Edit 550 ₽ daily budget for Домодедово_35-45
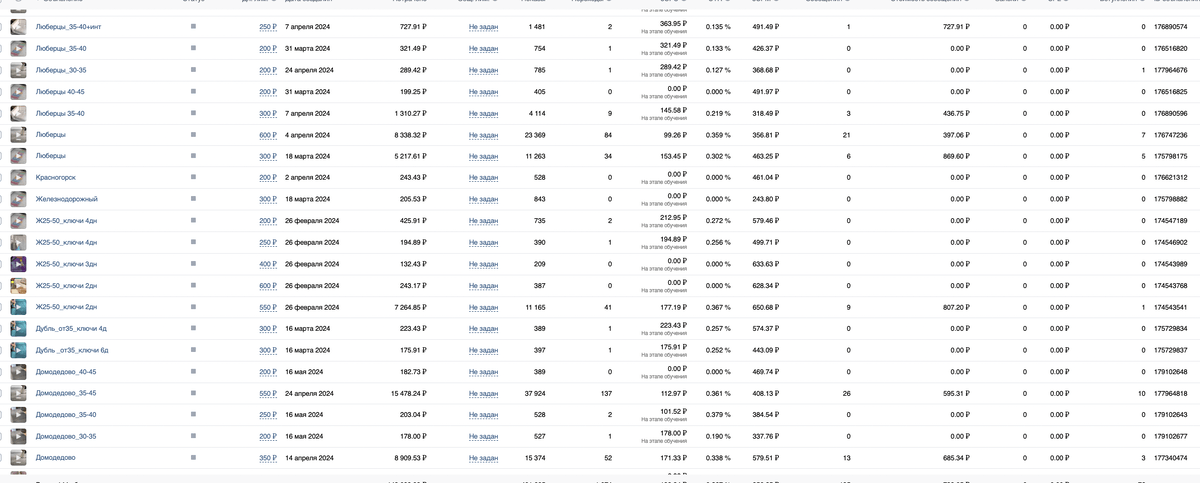Screen dimensions: 1200x483 click(267, 393)
